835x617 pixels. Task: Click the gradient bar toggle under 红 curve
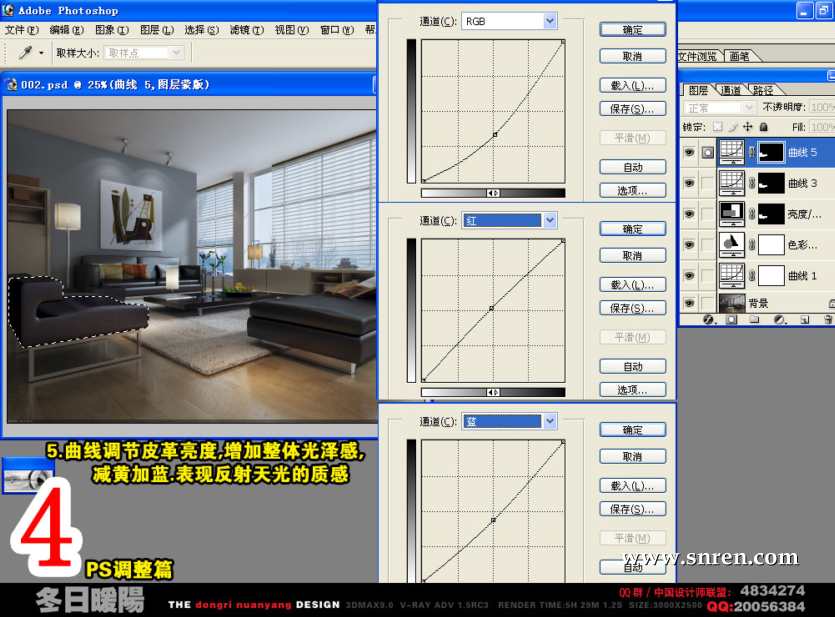click(x=493, y=392)
